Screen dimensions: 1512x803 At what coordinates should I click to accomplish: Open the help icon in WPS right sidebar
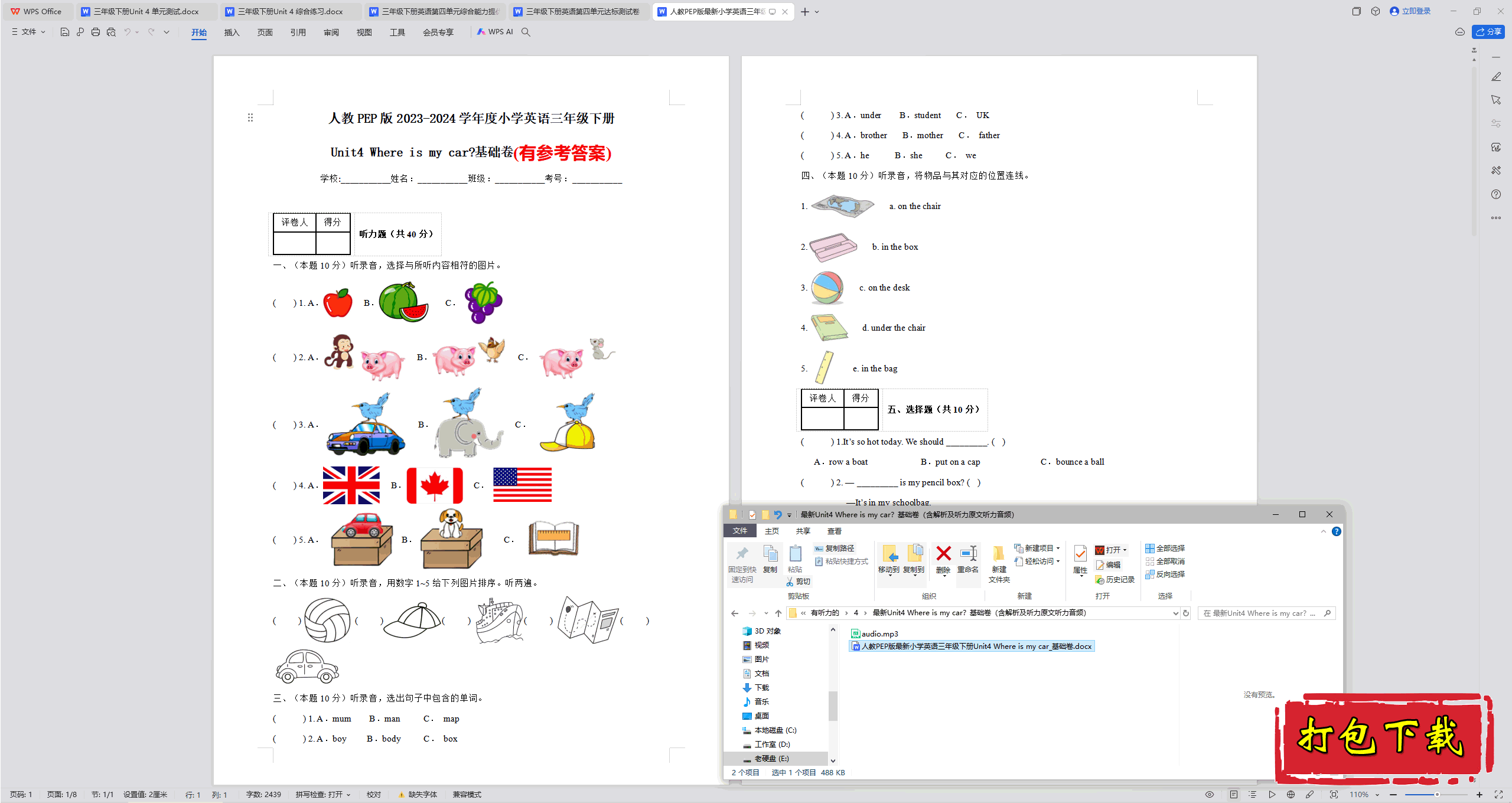1496,194
